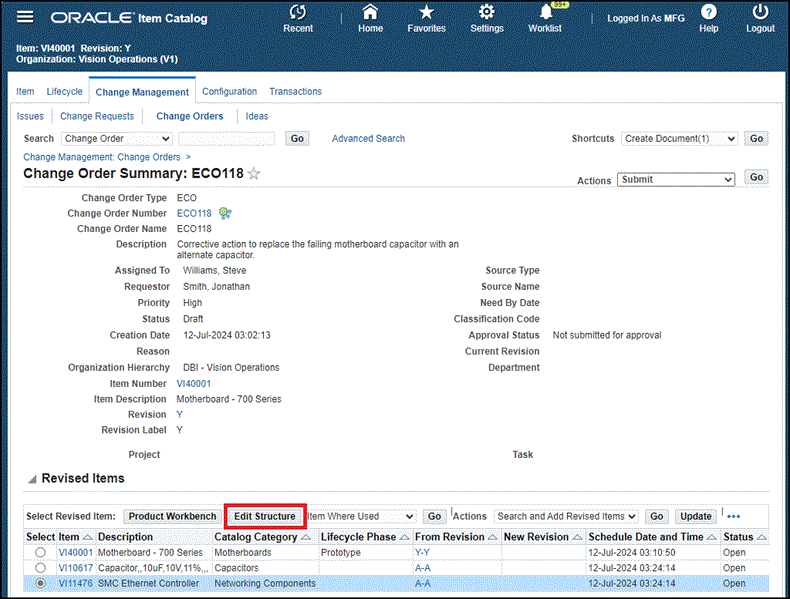Click the 'Networking Components' catalog cell
This screenshot has width=790, height=599.
tap(265, 583)
